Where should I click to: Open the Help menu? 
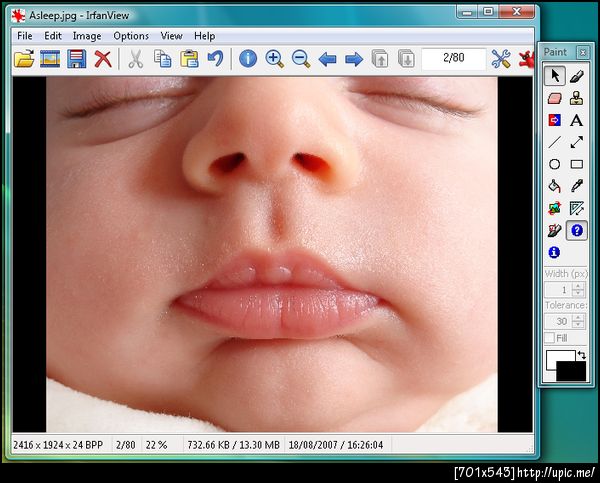(x=204, y=36)
